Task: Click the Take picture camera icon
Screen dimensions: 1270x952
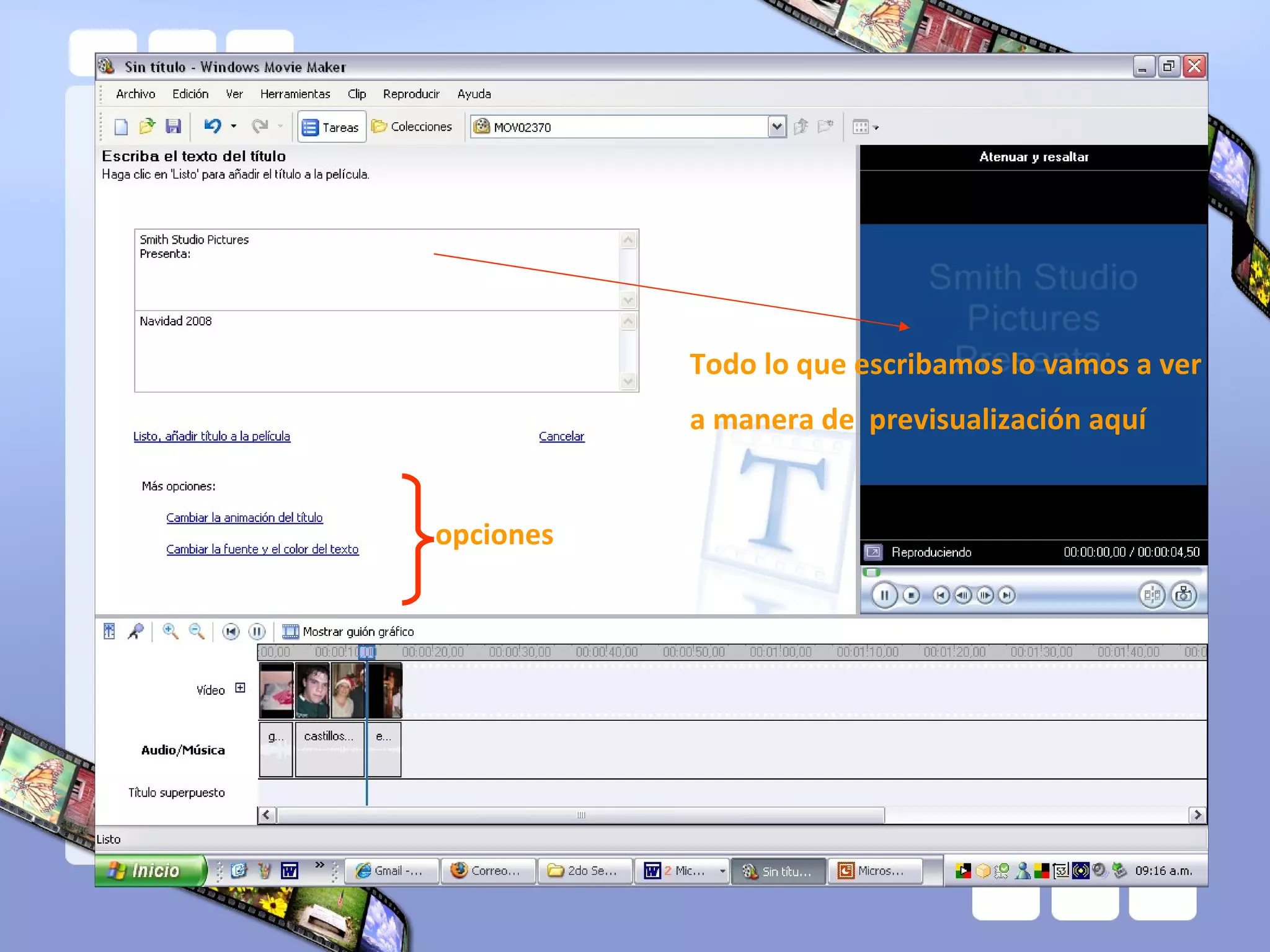Action: tap(1183, 596)
